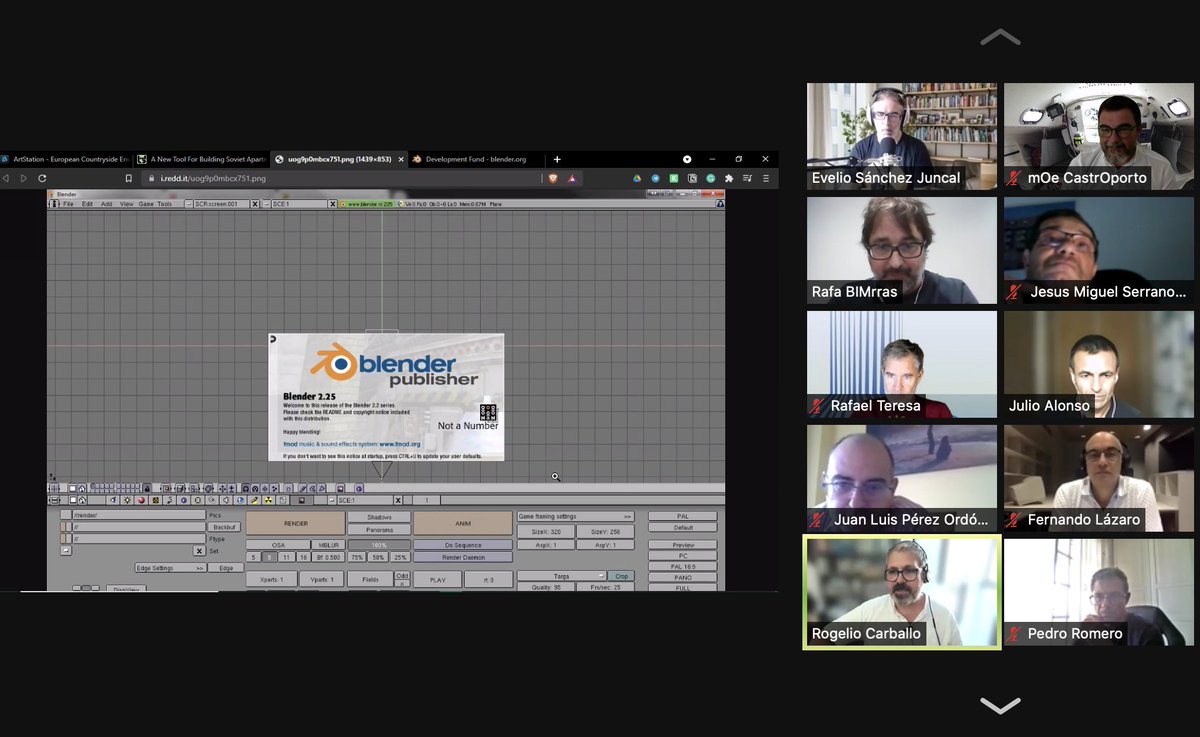Select World buttons globe icon
This screenshot has width=1200, height=737.
(240, 500)
